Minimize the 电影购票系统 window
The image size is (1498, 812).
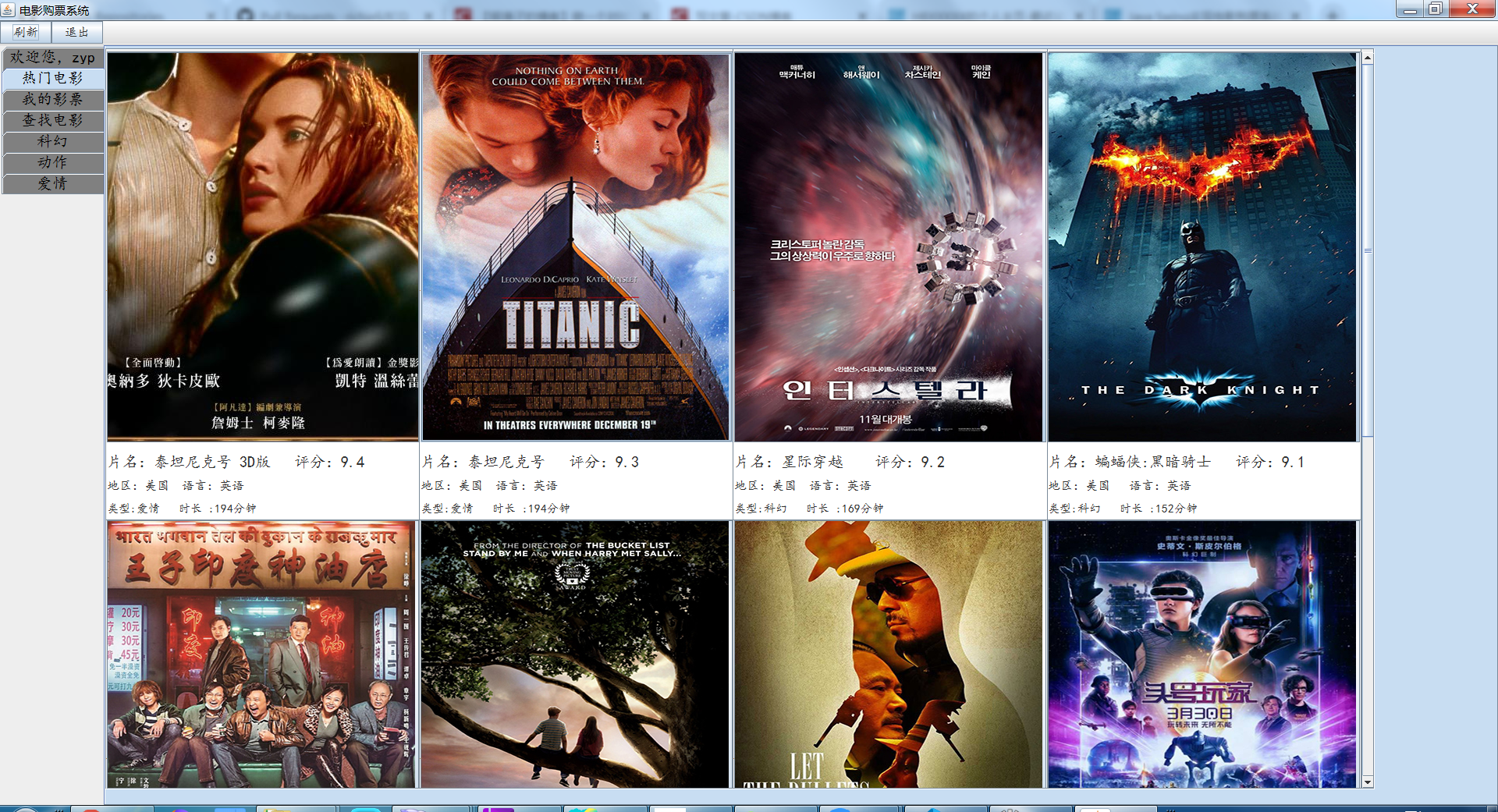click(x=1410, y=9)
